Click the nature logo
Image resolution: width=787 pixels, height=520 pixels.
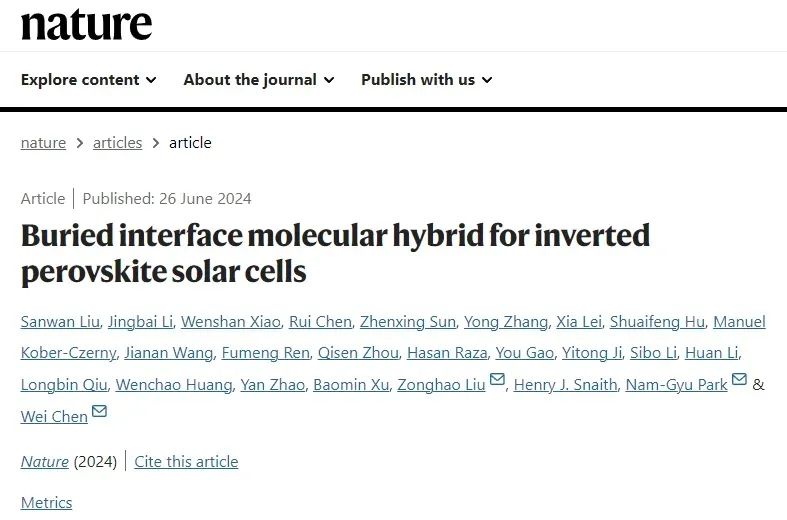86,25
